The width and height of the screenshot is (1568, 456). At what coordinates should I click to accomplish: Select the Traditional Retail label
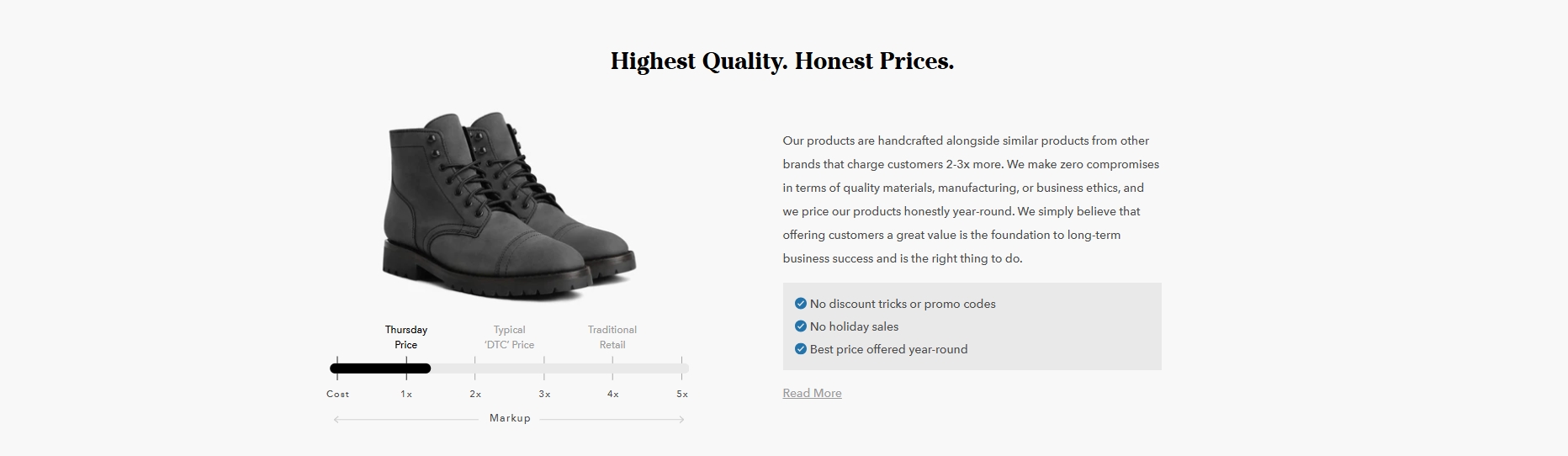612,337
